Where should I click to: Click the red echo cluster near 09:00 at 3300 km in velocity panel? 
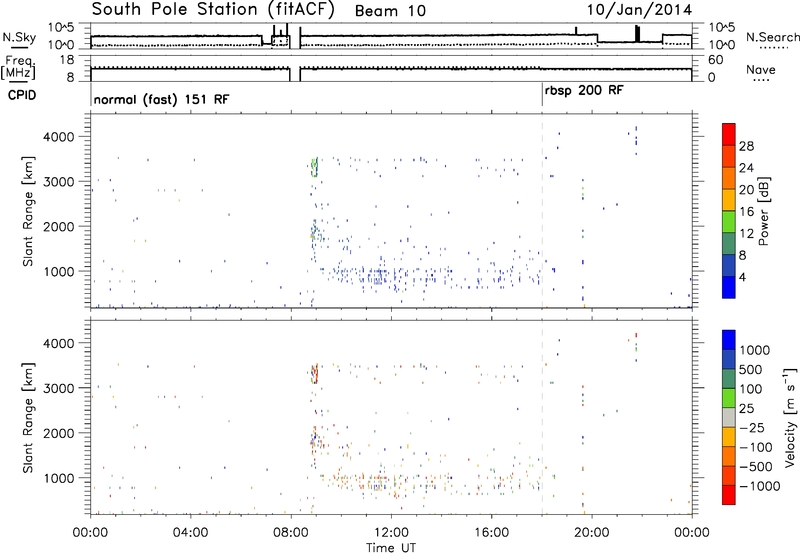pos(315,374)
